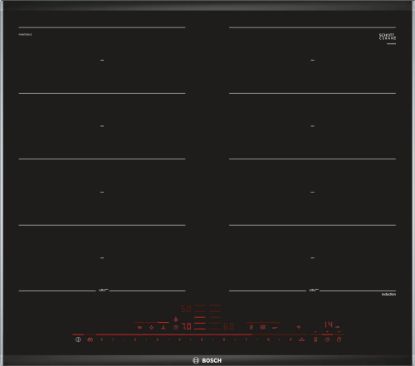Tap the icon immediately left of 3.0 display
415x366 pixels.
[175, 327]
